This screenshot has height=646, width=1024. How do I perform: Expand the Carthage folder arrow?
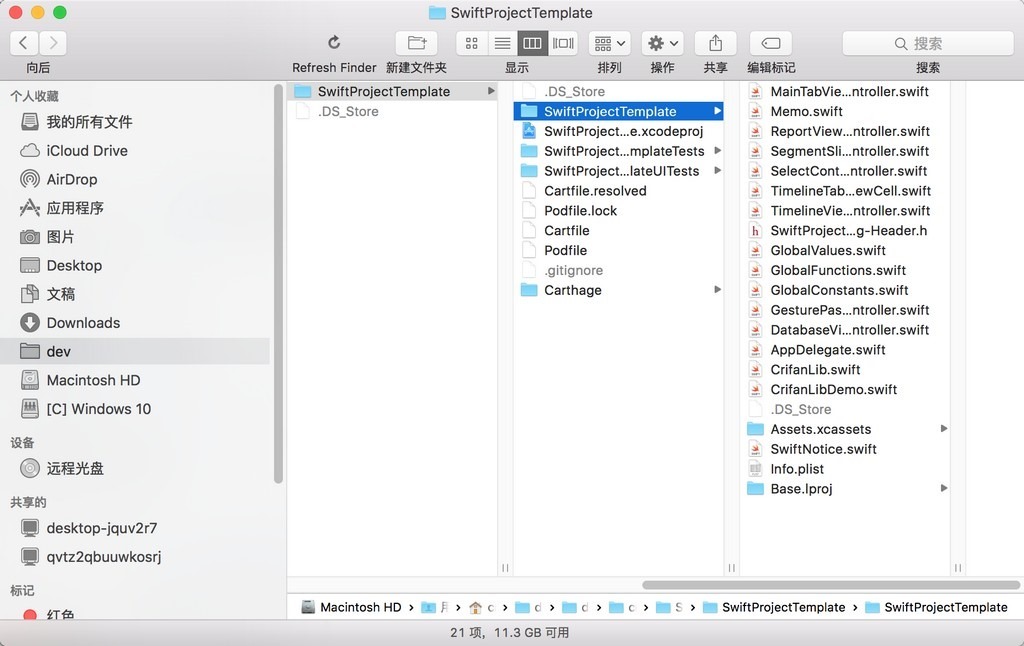tap(717, 289)
